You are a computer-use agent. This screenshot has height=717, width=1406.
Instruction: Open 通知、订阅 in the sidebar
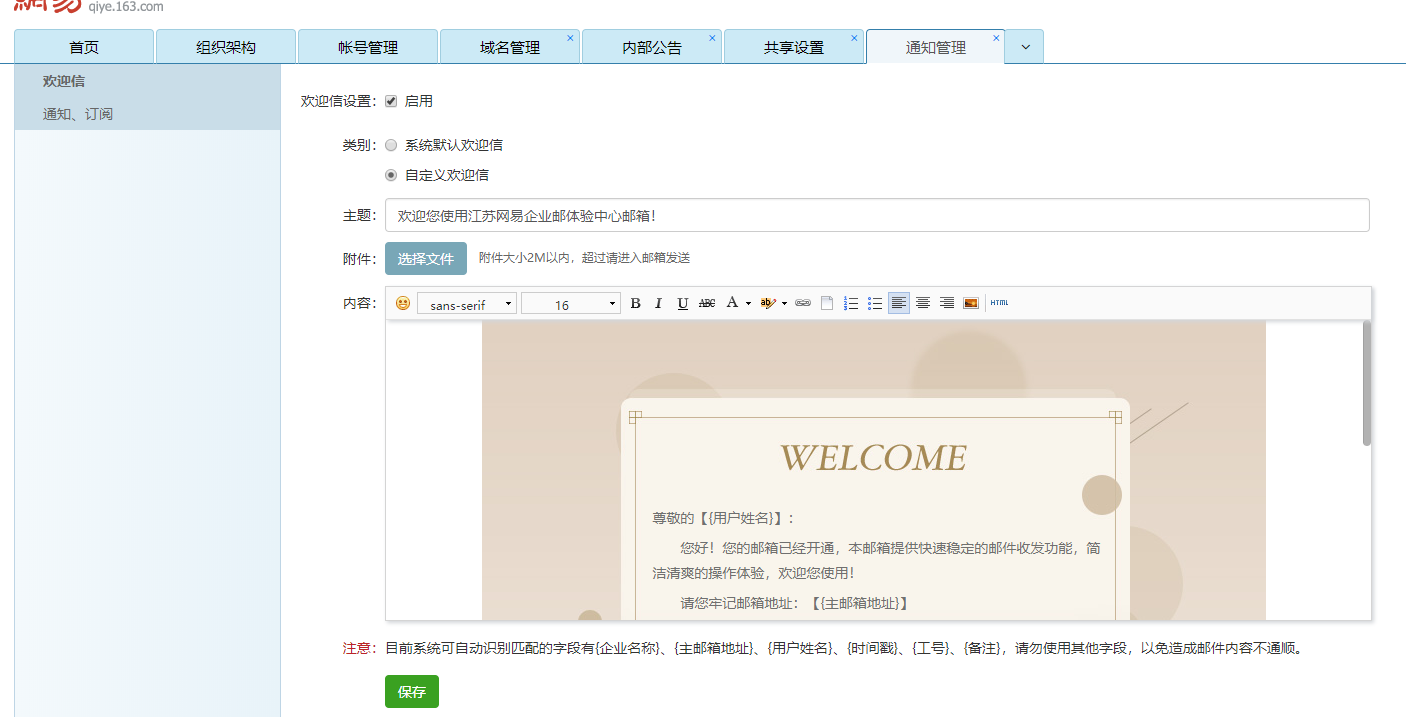78,114
